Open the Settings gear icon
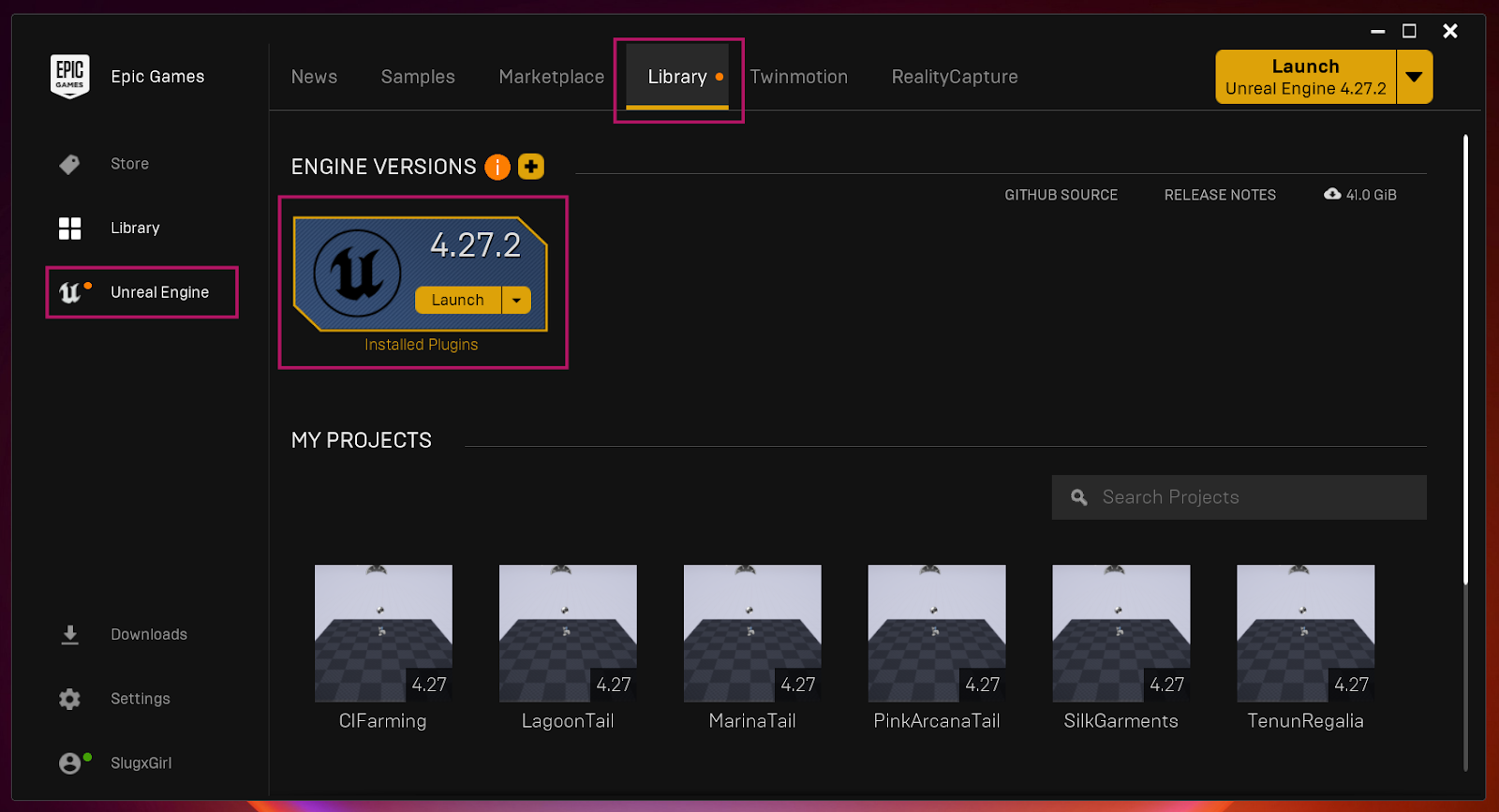Image resolution: width=1499 pixels, height=812 pixels. [69, 699]
